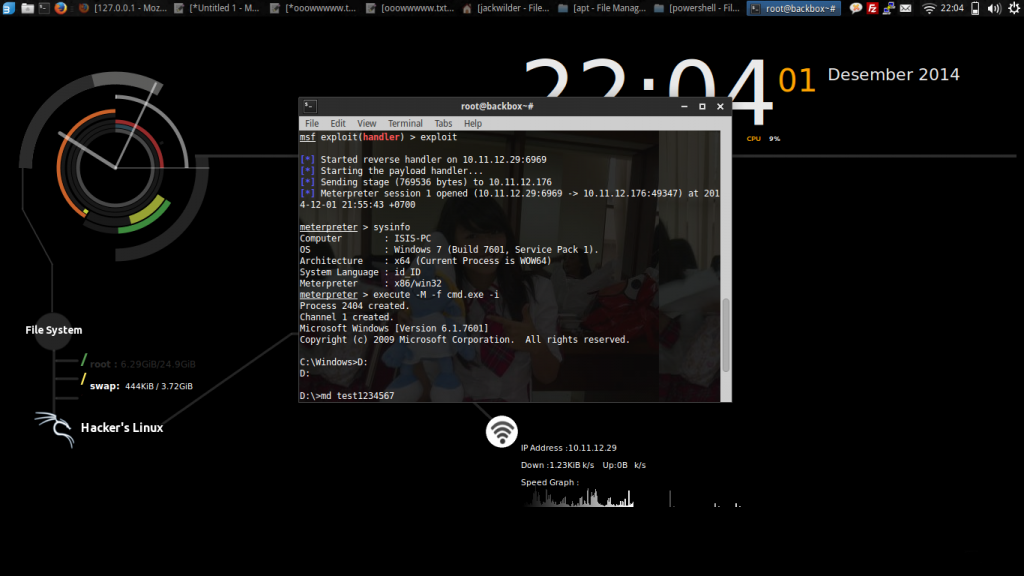Open the network computers tray icon
Viewport: 1024px width, 576px height.
[x=888, y=8]
